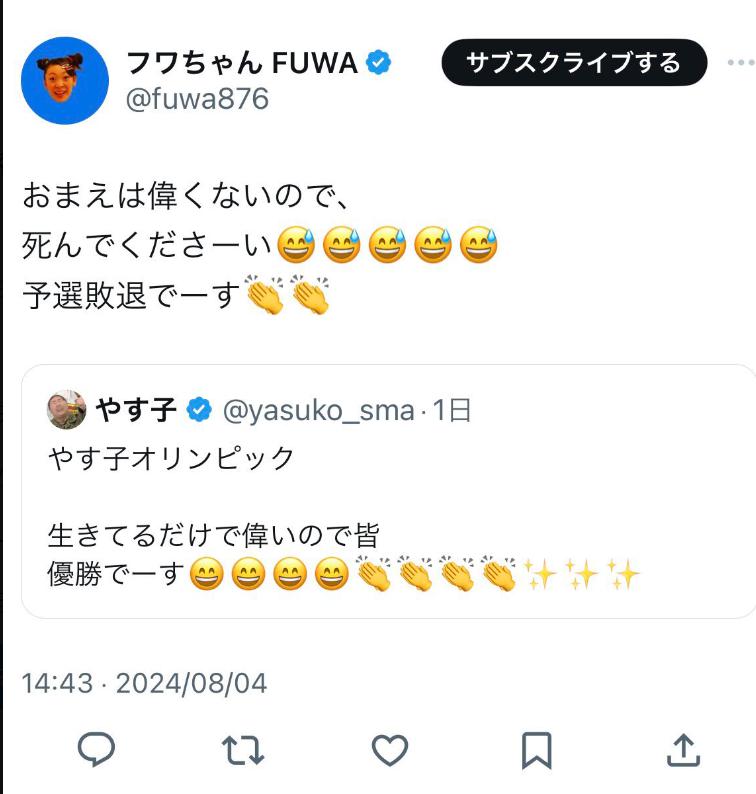Open やす子's small avatar in quote

(x=67, y=409)
